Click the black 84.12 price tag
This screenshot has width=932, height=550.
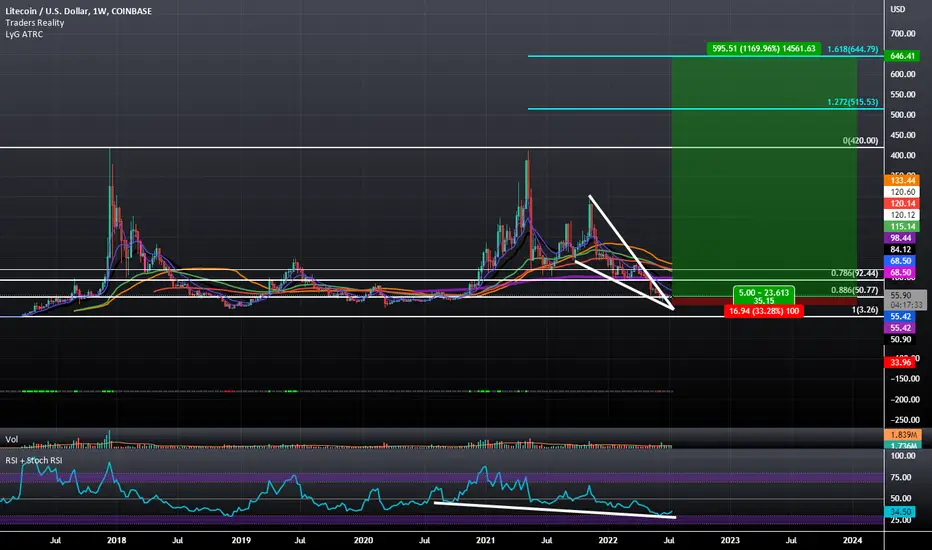pyautogui.click(x=902, y=250)
